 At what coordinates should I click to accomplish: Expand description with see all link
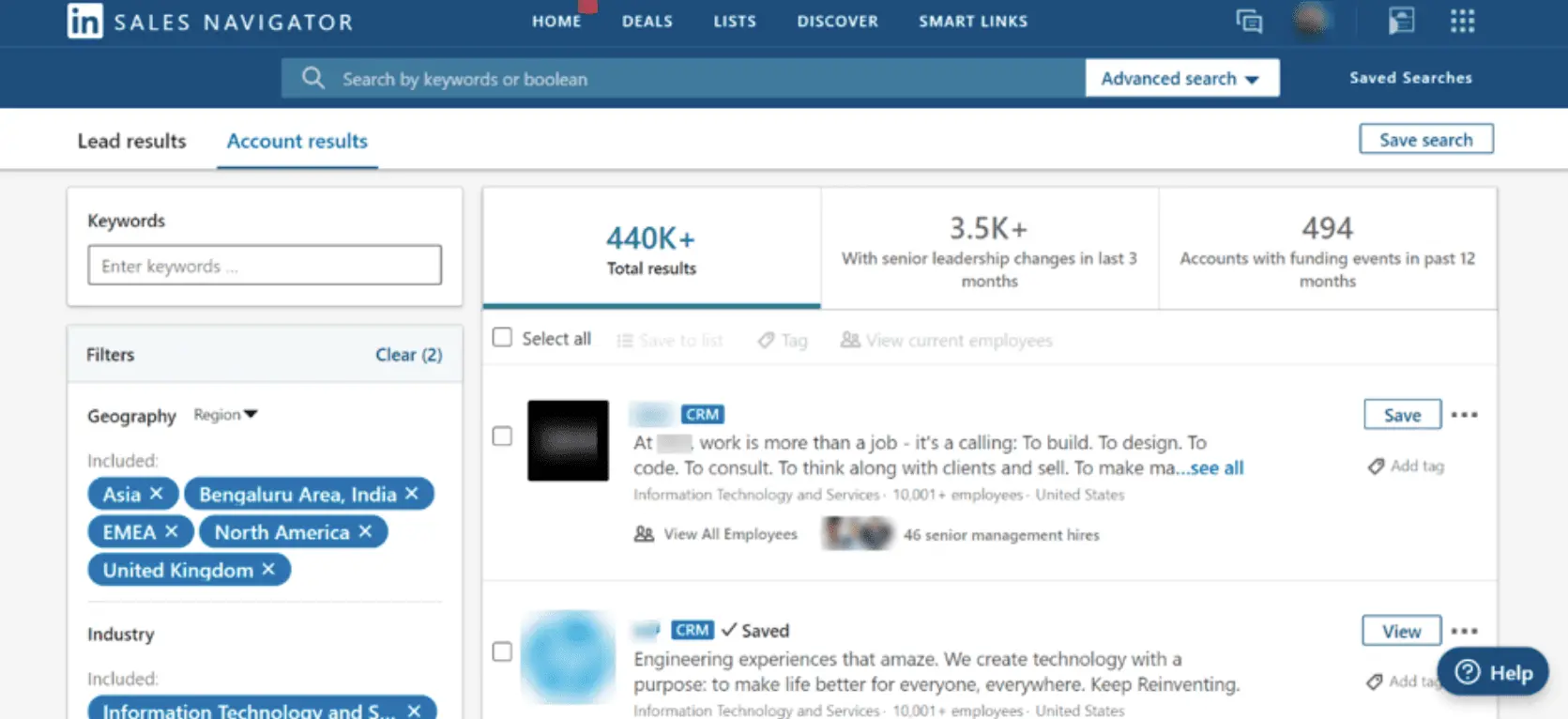click(1217, 467)
